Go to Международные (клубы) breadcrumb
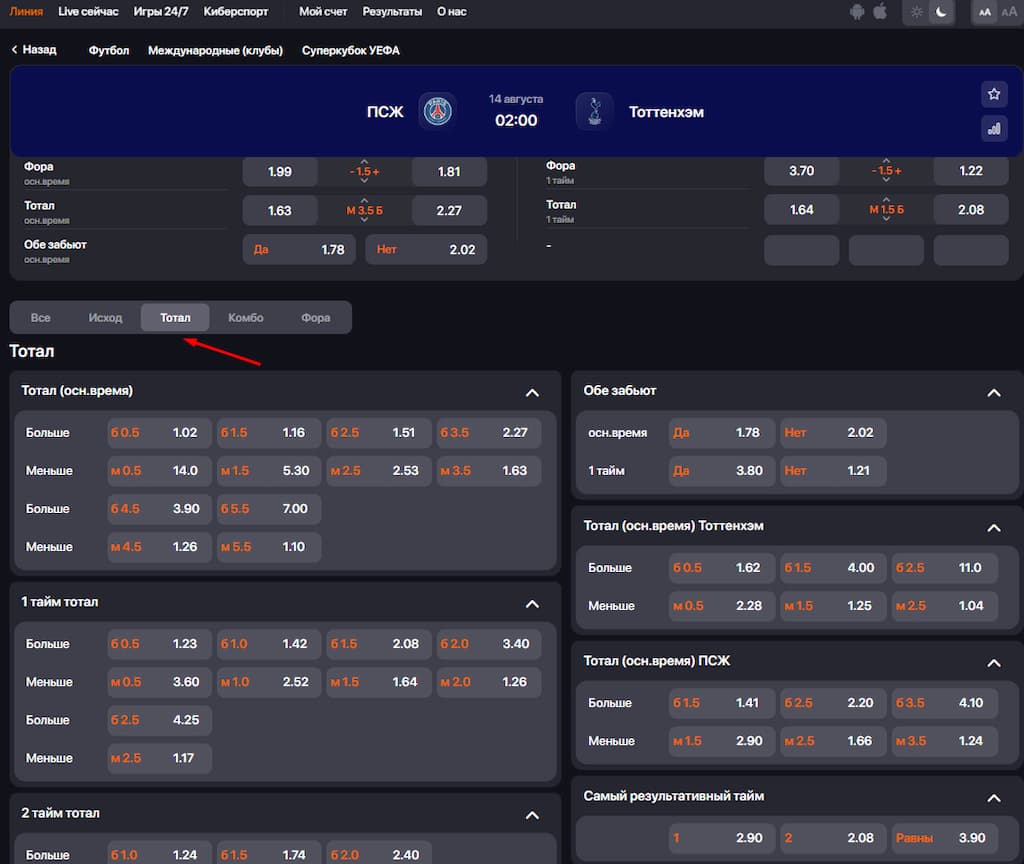This screenshot has height=864, width=1024. coord(216,50)
